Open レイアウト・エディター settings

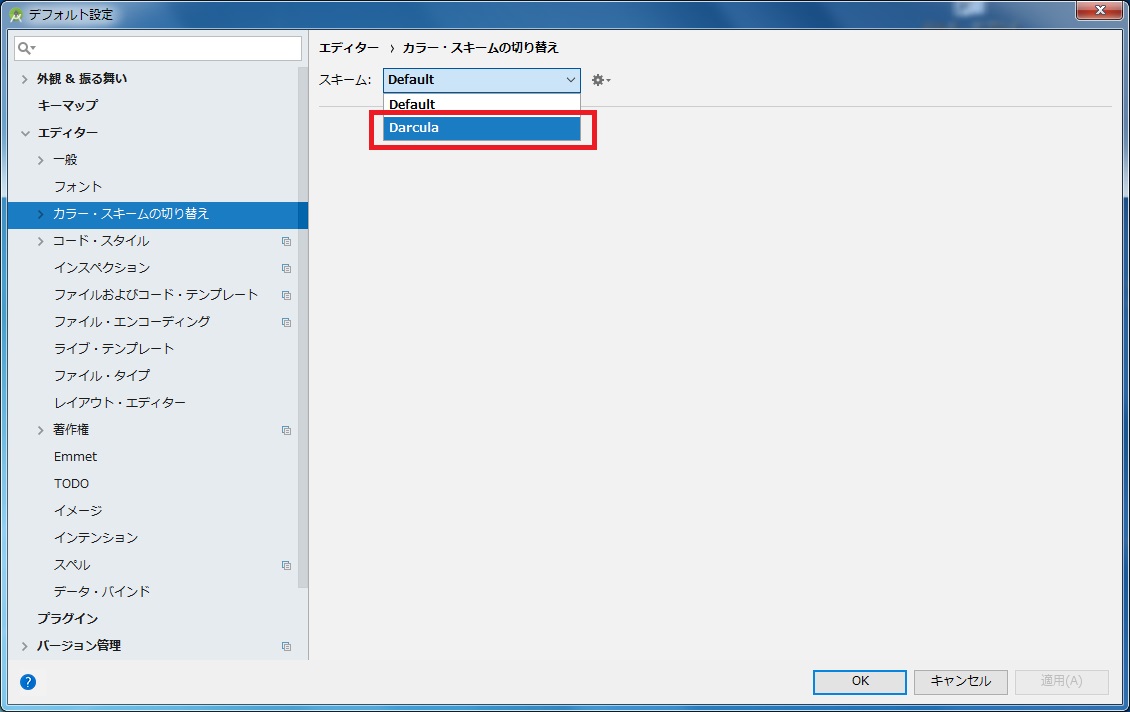click(120, 403)
